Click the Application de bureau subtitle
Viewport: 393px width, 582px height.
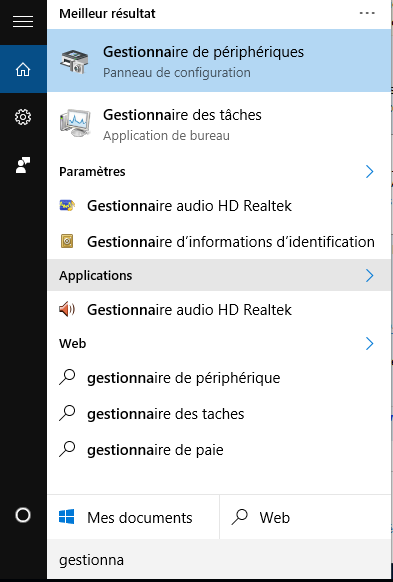166,136
